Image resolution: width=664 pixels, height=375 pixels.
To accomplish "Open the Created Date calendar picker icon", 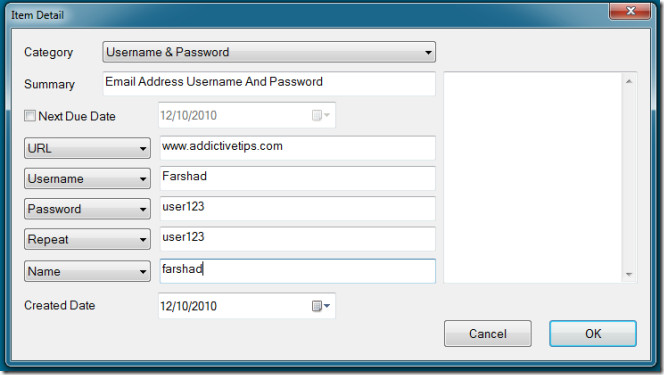I will tap(321, 306).
